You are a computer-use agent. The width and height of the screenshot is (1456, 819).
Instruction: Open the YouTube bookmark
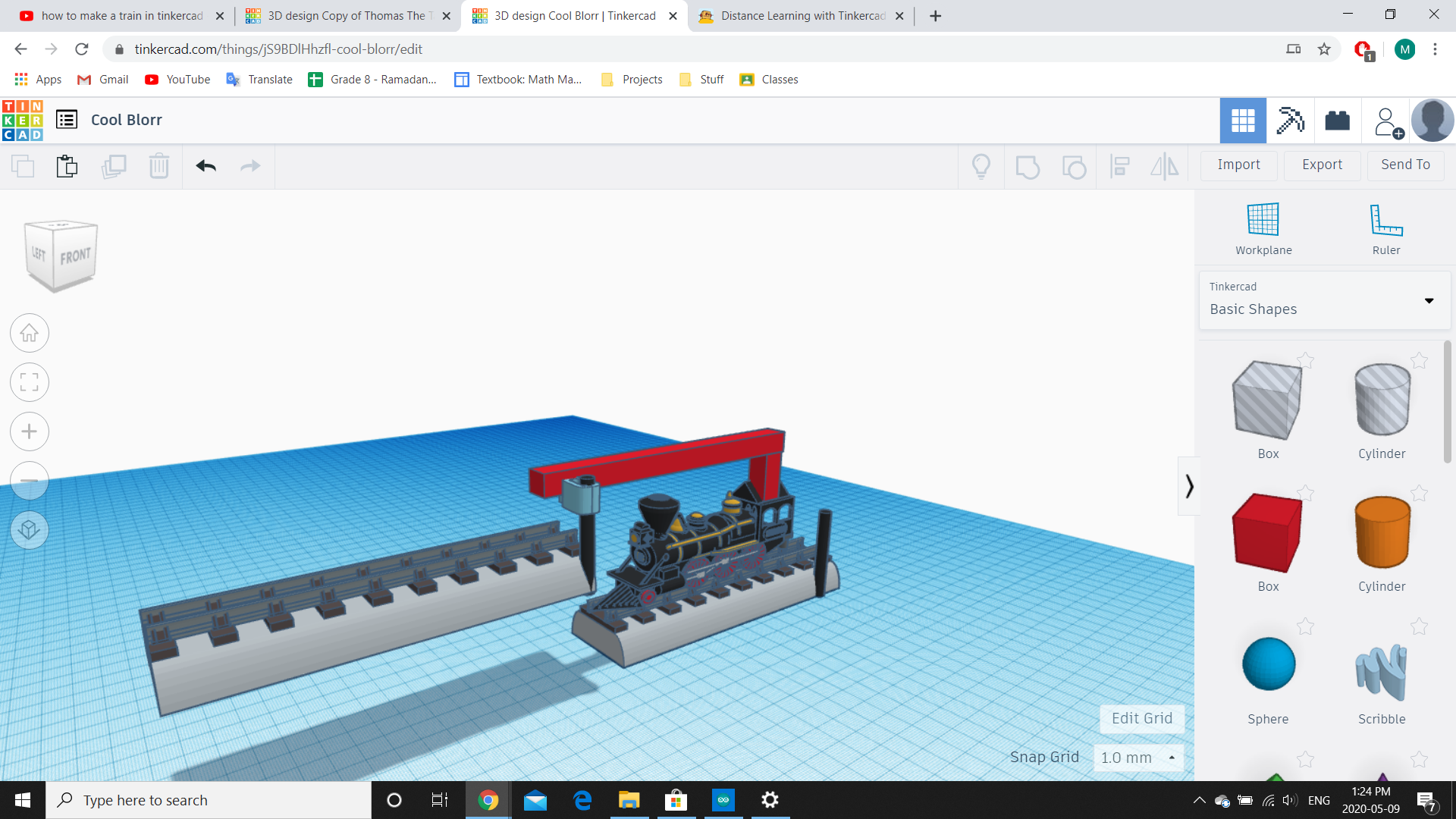[177, 80]
